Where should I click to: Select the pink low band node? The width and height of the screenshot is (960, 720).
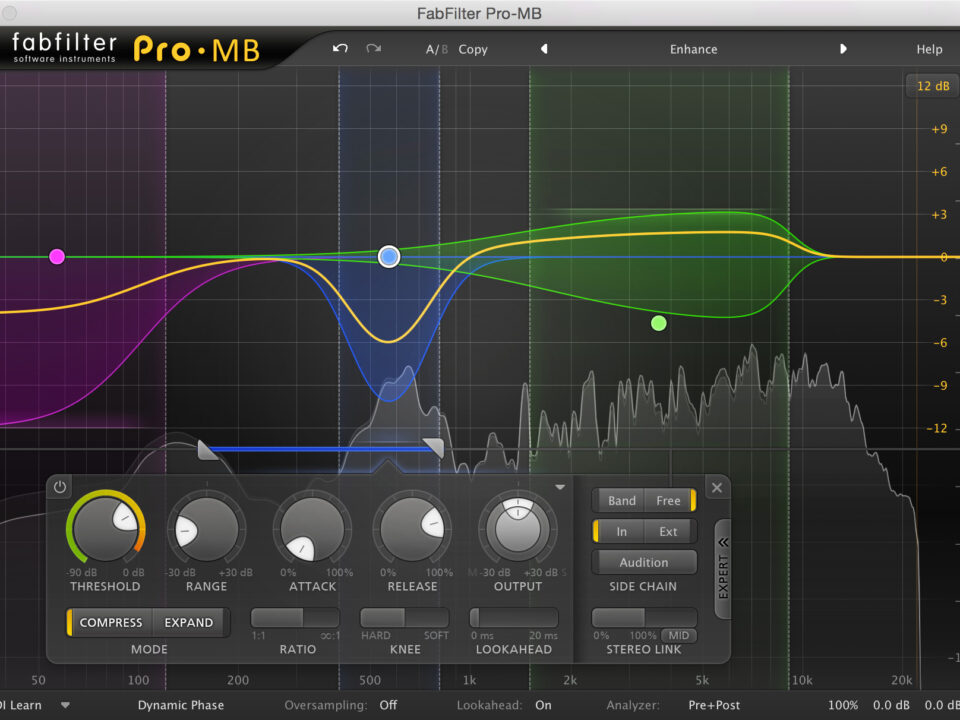tap(57, 257)
